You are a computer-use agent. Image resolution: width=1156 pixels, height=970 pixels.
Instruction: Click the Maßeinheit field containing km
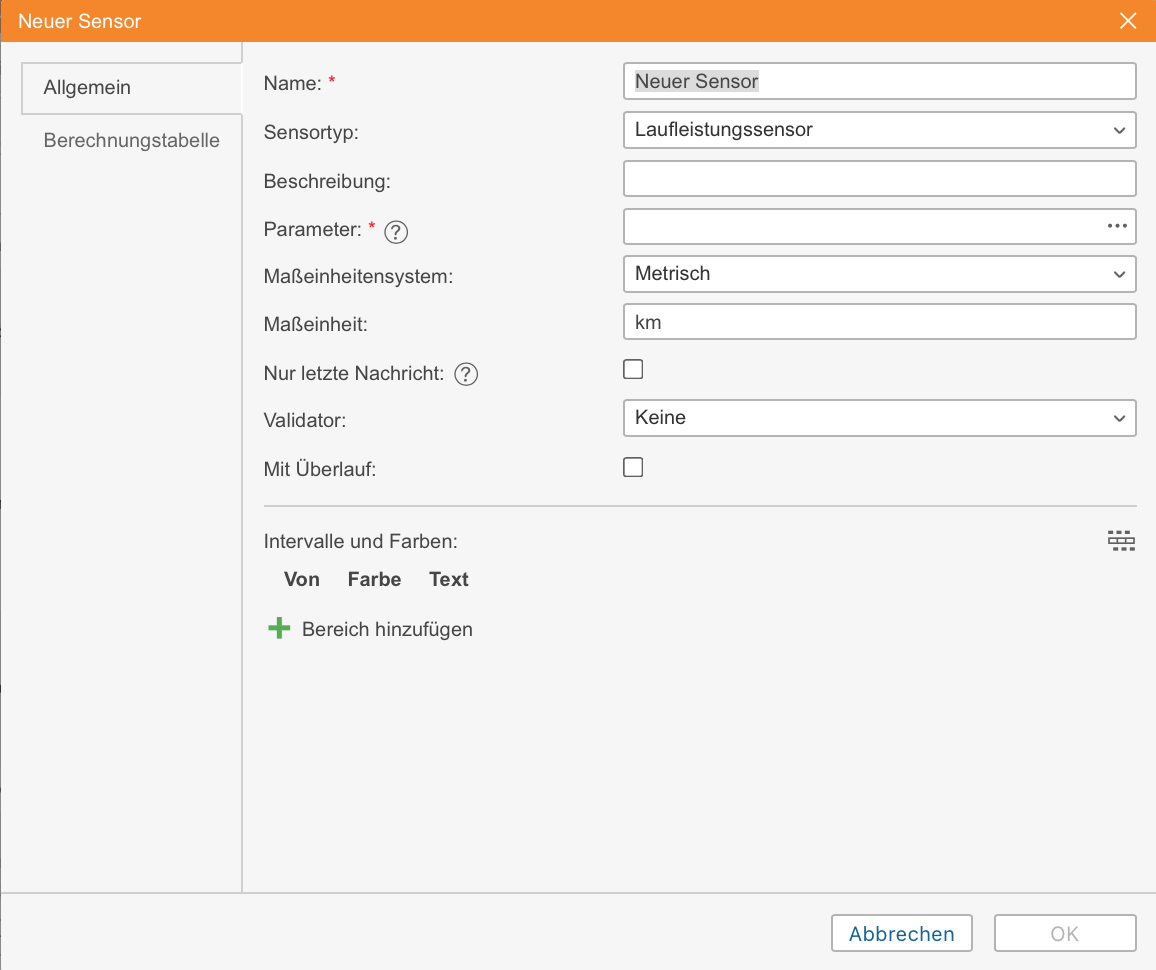pyautogui.click(x=879, y=322)
